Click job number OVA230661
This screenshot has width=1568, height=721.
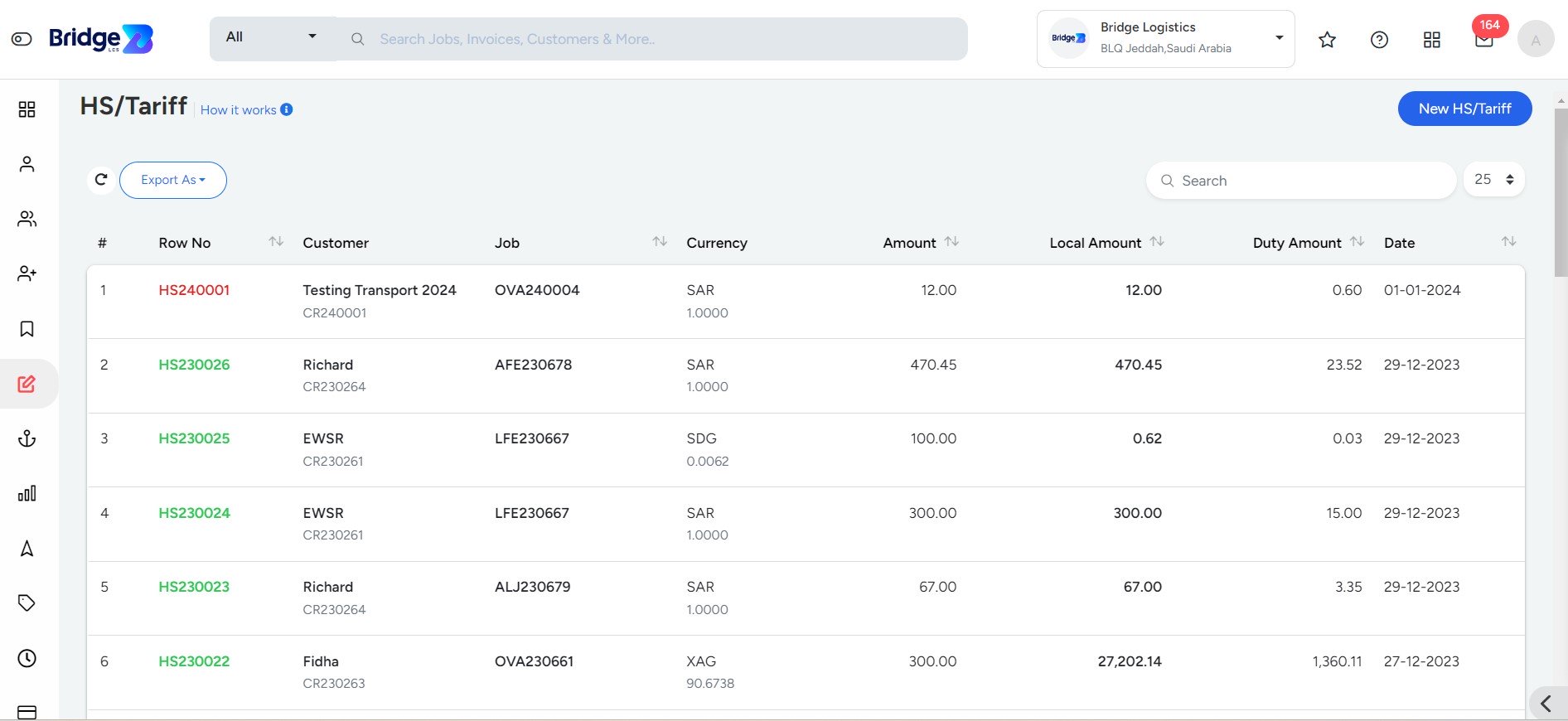(x=534, y=661)
